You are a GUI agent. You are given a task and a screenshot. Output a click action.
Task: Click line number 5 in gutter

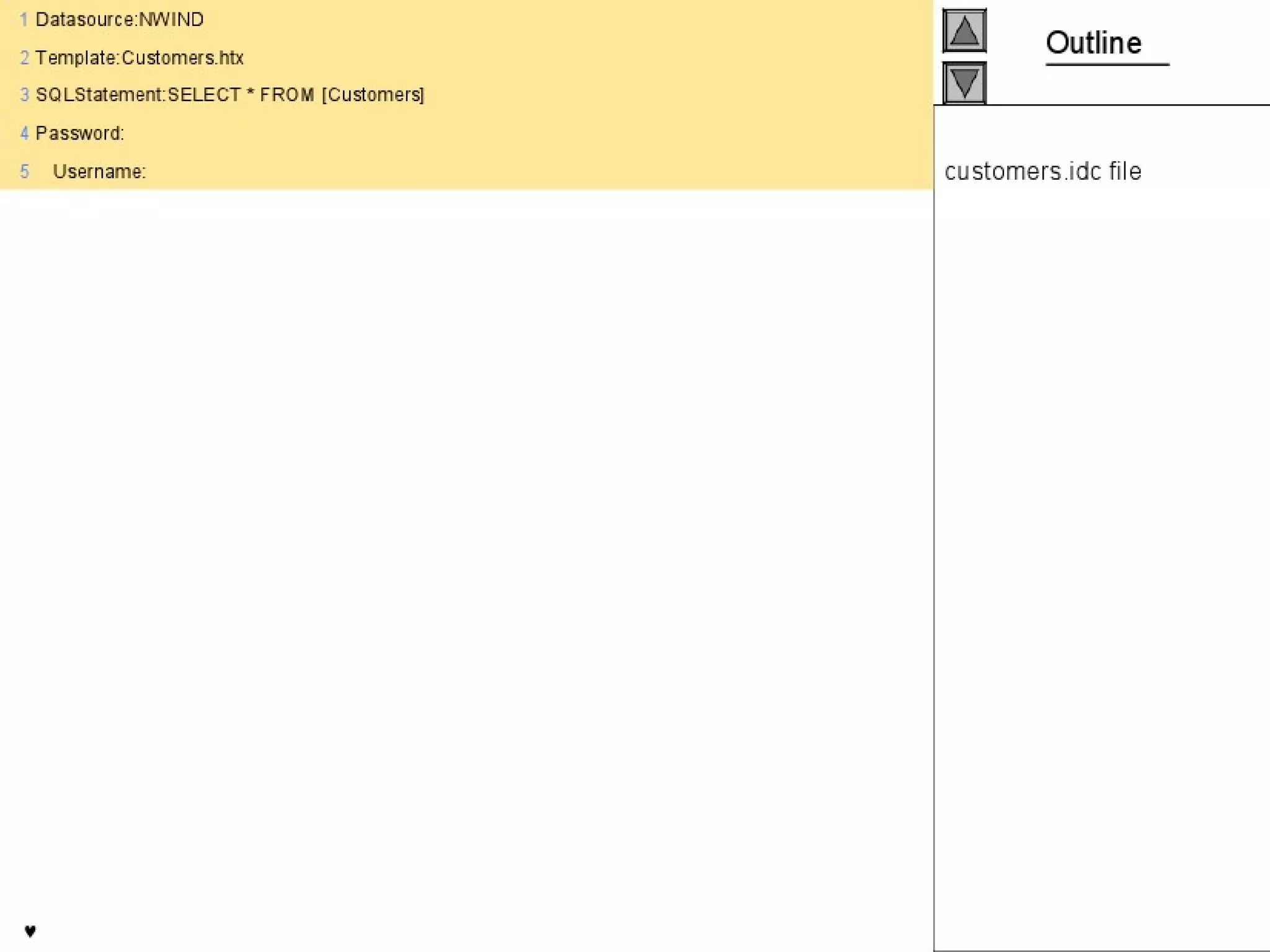click(x=24, y=172)
